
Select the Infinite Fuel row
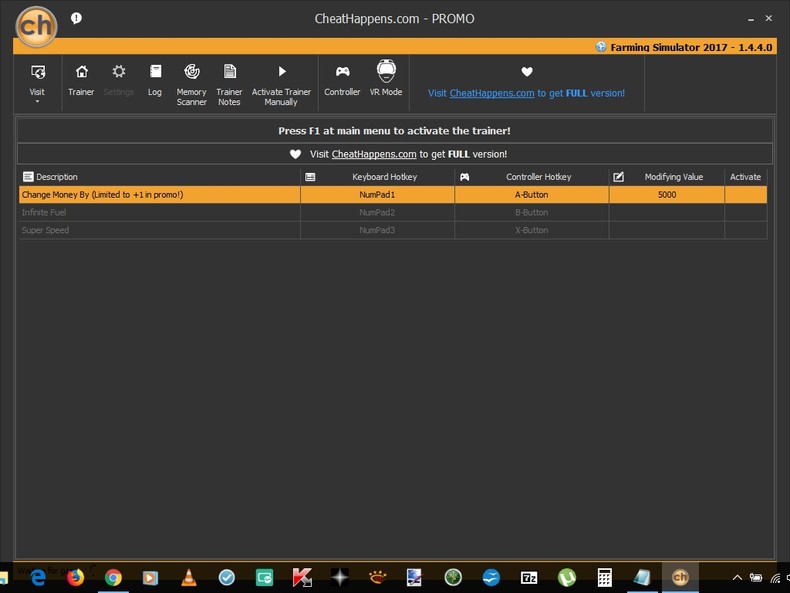[393, 213]
